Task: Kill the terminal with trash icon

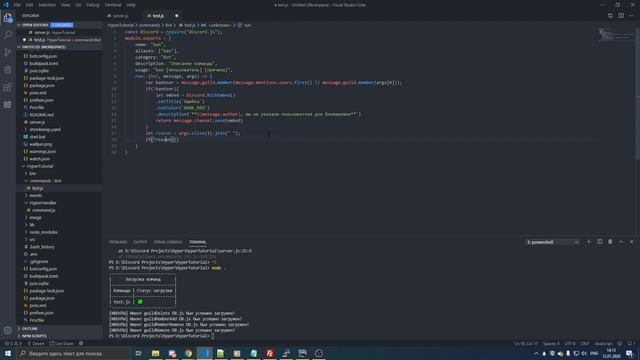Action: pos(610,242)
